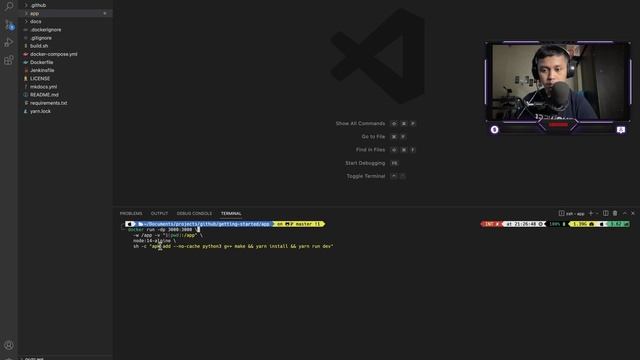Click the node:14-alpine line in terminal
This screenshot has height=360, width=640.
coord(154,241)
